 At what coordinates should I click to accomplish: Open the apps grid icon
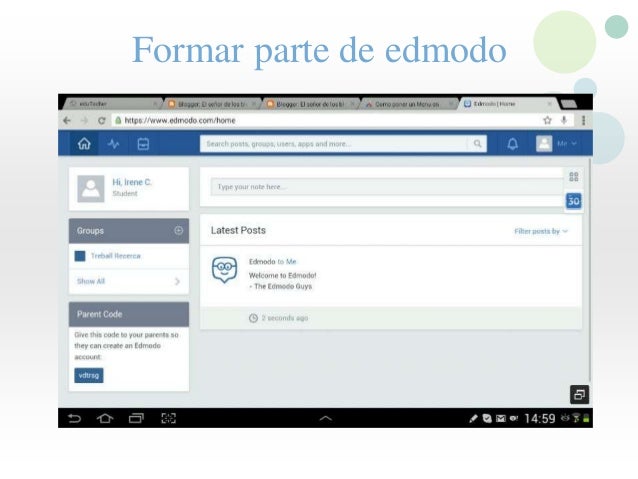574,177
